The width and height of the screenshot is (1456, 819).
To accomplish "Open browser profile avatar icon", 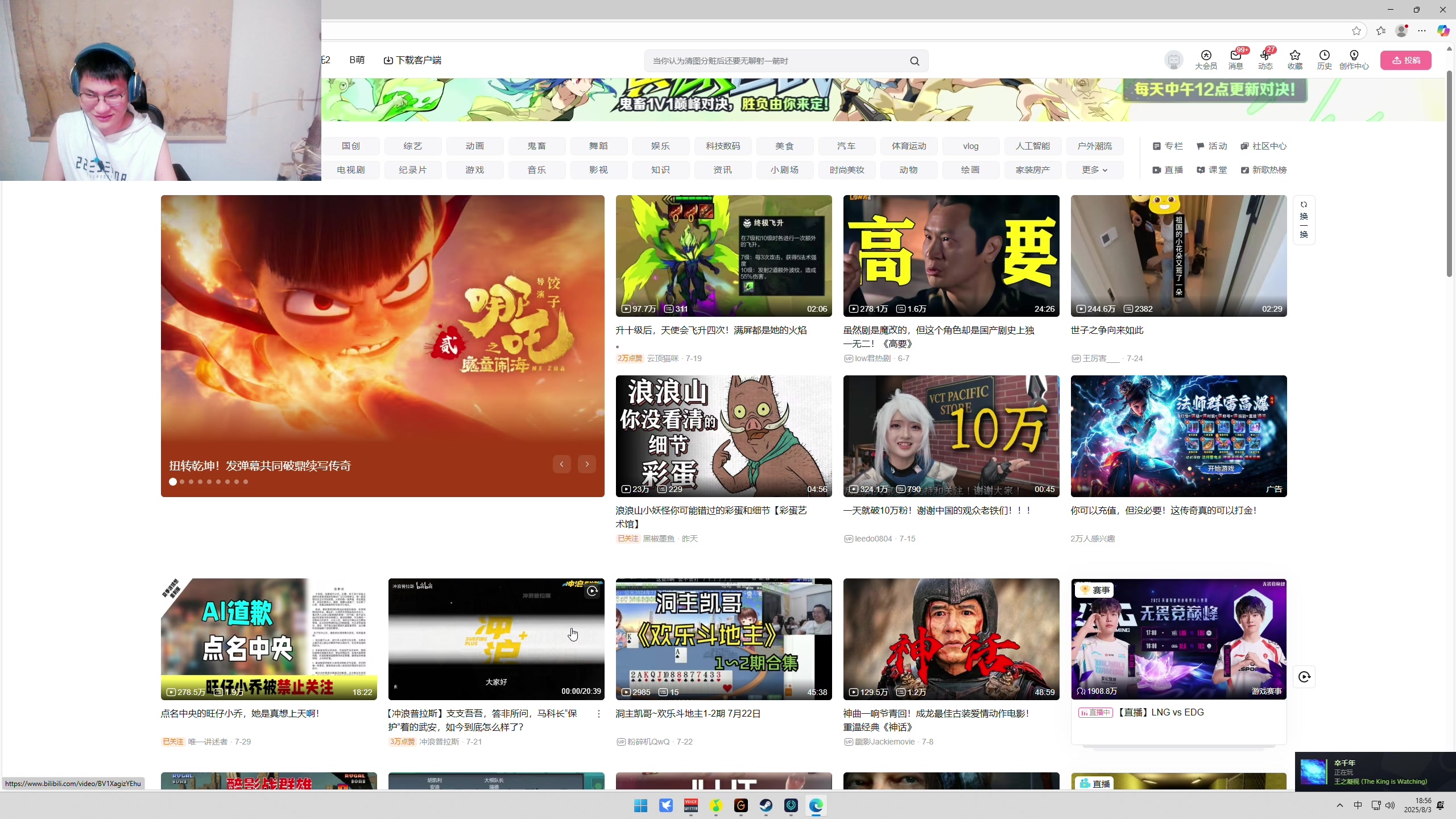I will [x=1402, y=31].
